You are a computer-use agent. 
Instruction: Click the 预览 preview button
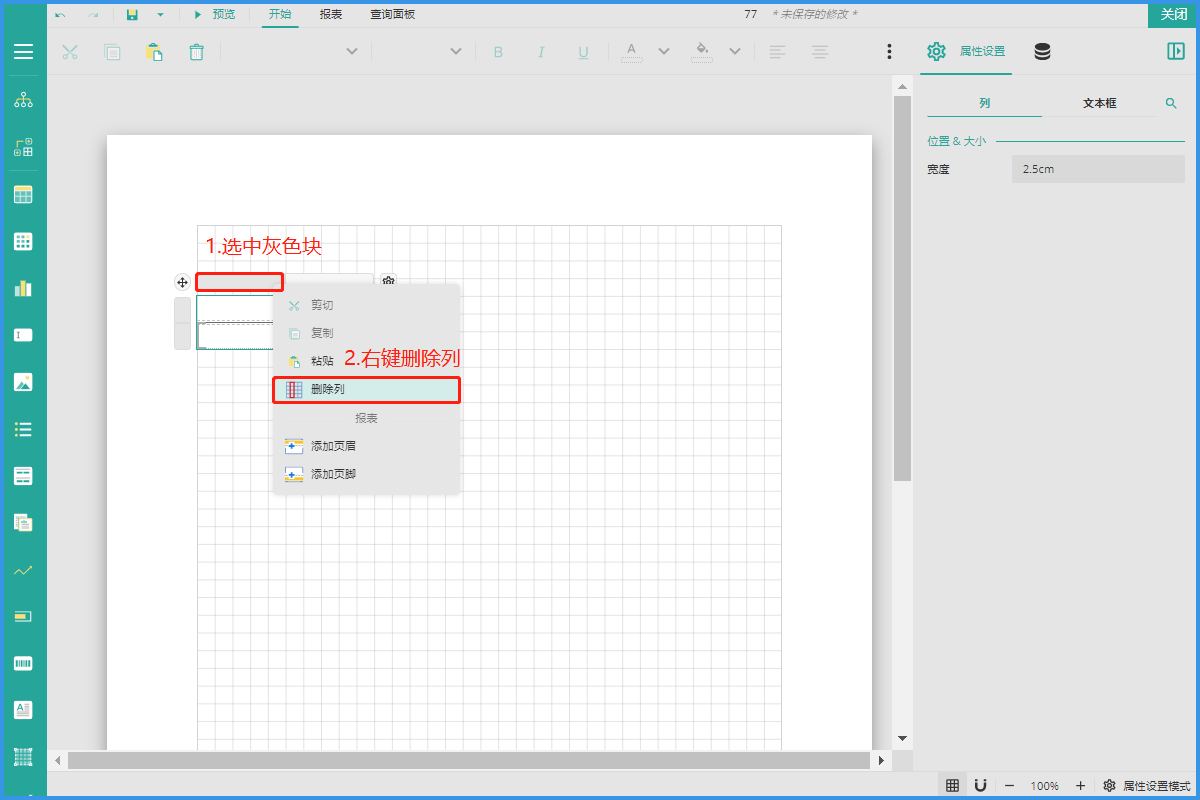coord(214,15)
